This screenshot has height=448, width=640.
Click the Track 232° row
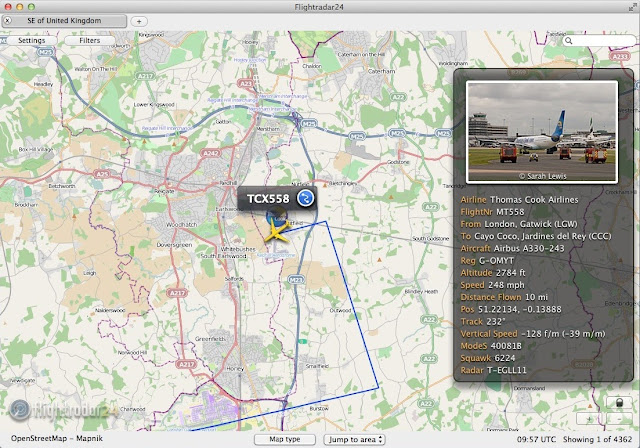[x=483, y=322]
